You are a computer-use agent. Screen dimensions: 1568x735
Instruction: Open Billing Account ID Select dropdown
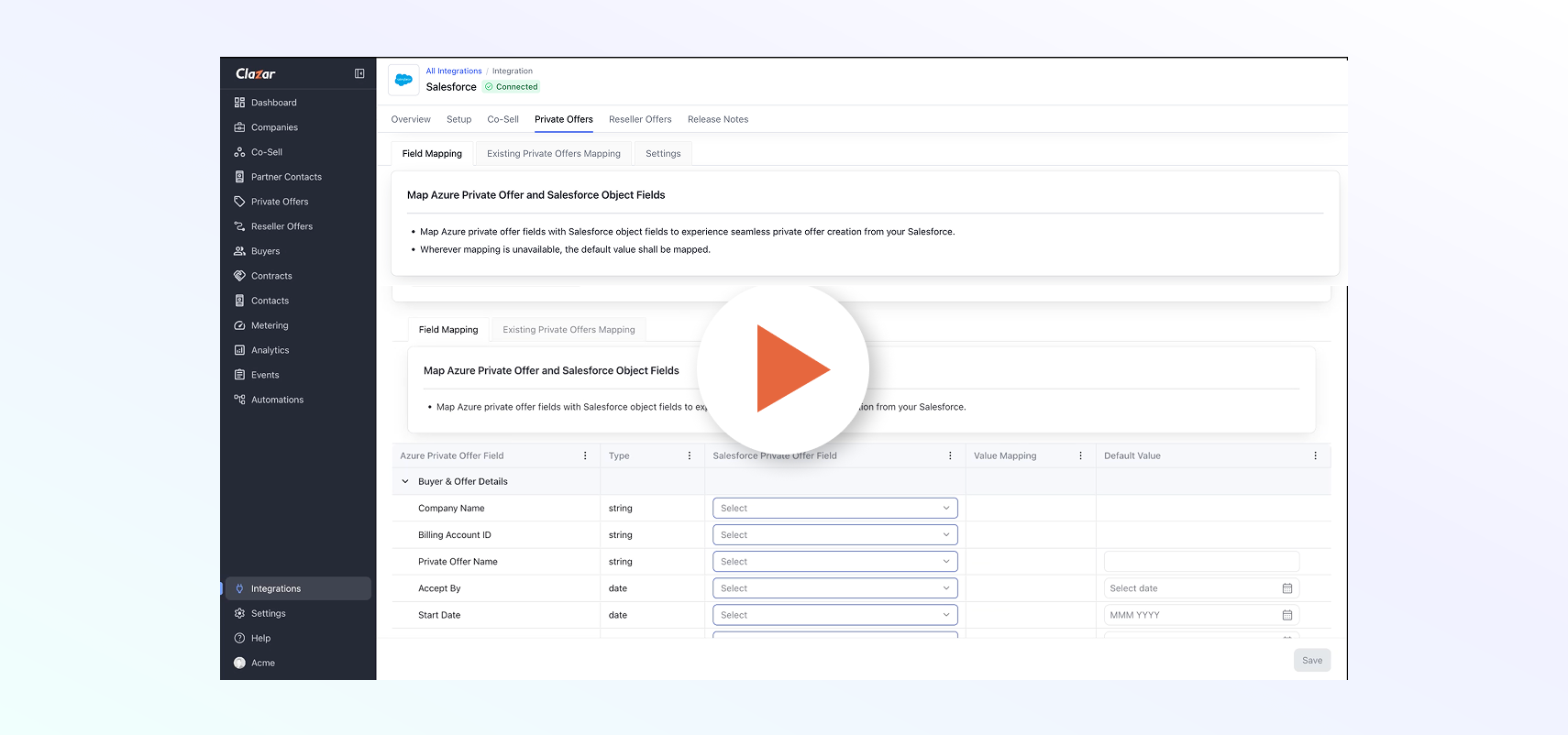(x=835, y=534)
